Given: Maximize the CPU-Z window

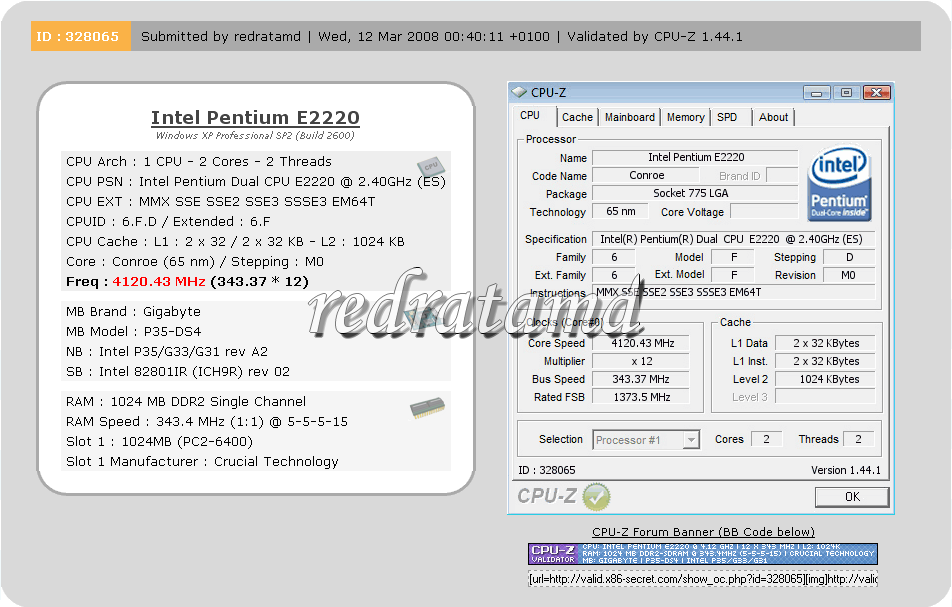Looking at the screenshot, I should (x=846, y=93).
